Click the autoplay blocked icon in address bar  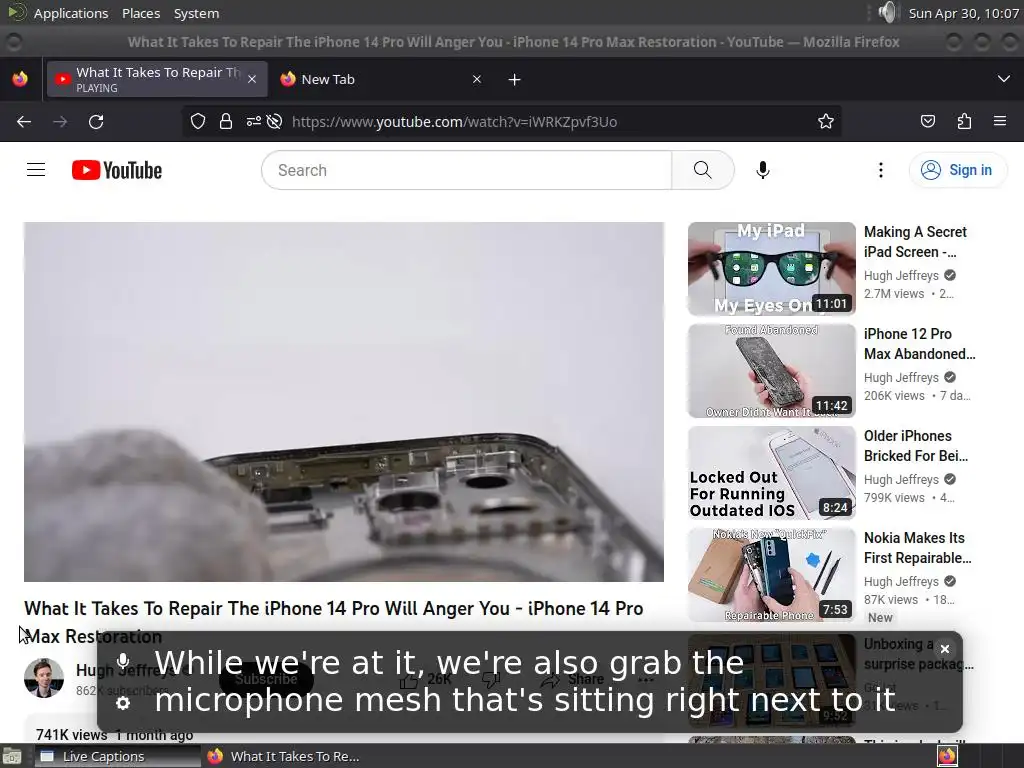[275, 121]
